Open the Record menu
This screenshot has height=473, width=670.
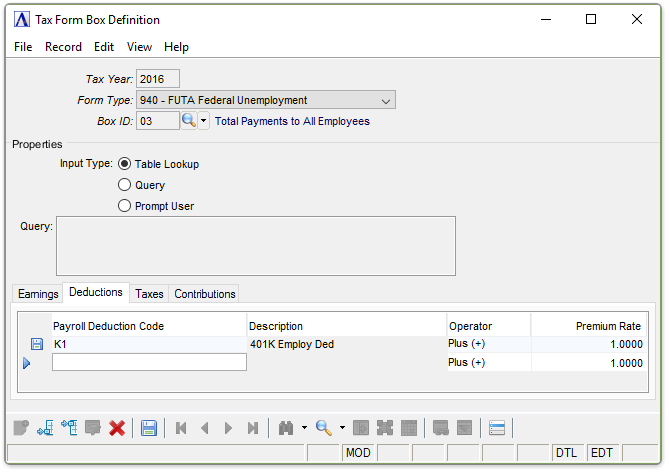pyautogui.click(x=63, y=47)
